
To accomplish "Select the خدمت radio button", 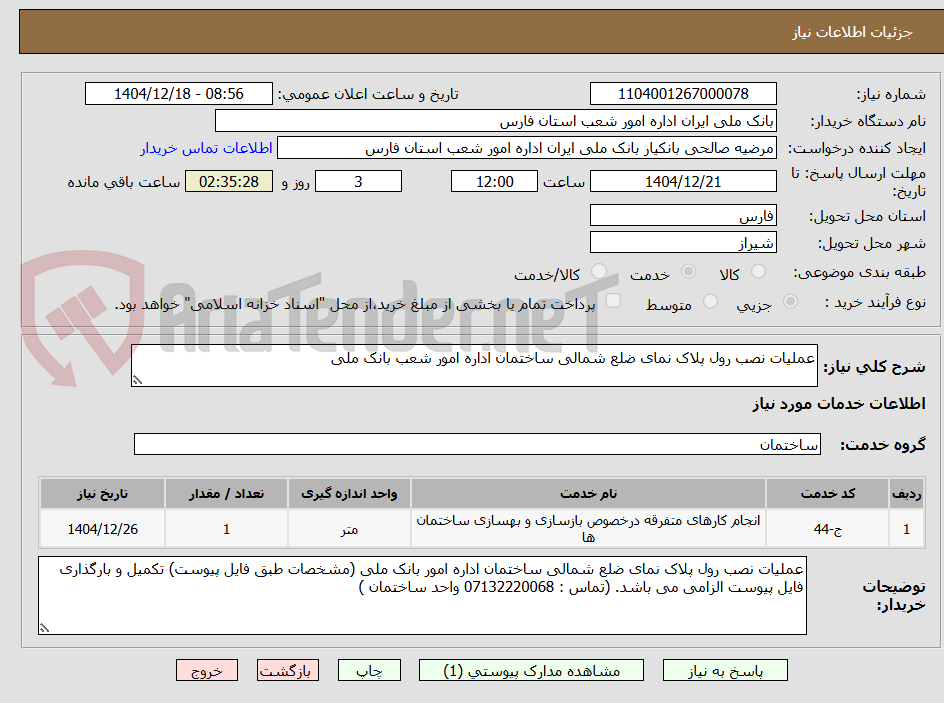I will click(688, 271).
